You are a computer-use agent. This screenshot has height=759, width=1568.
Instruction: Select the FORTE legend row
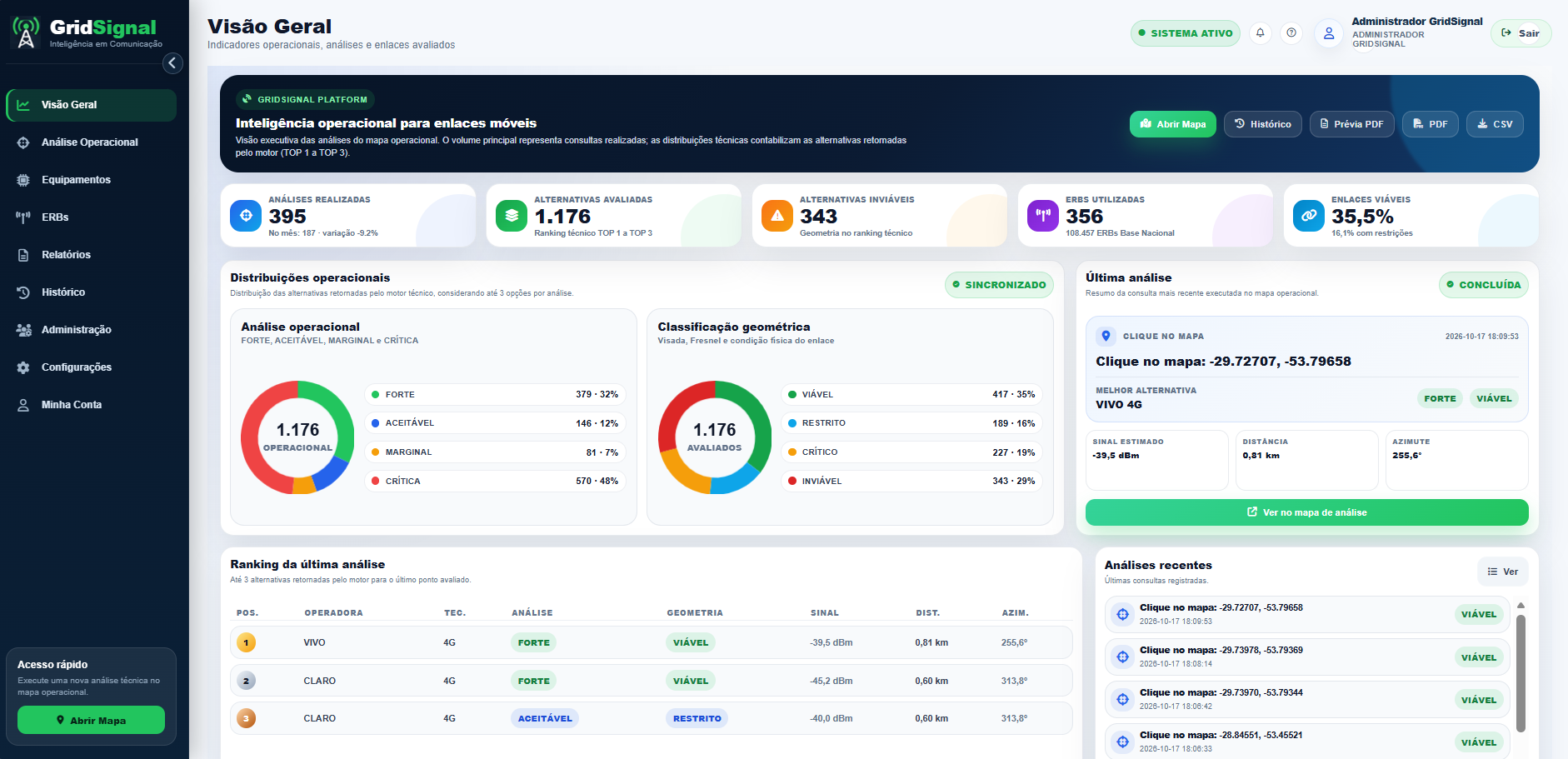[x=495, y=394]
